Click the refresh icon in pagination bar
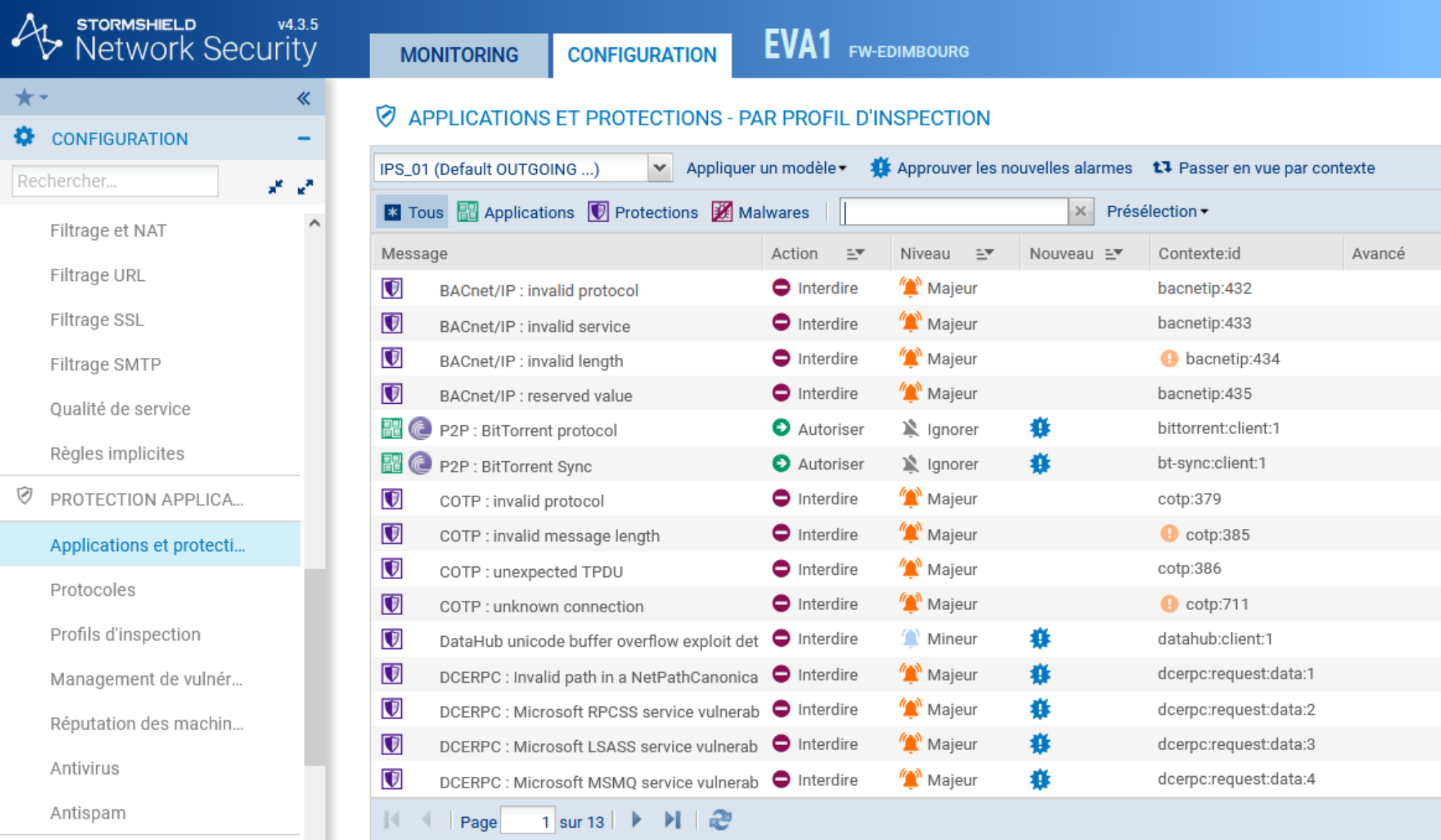 coord(719,820)
